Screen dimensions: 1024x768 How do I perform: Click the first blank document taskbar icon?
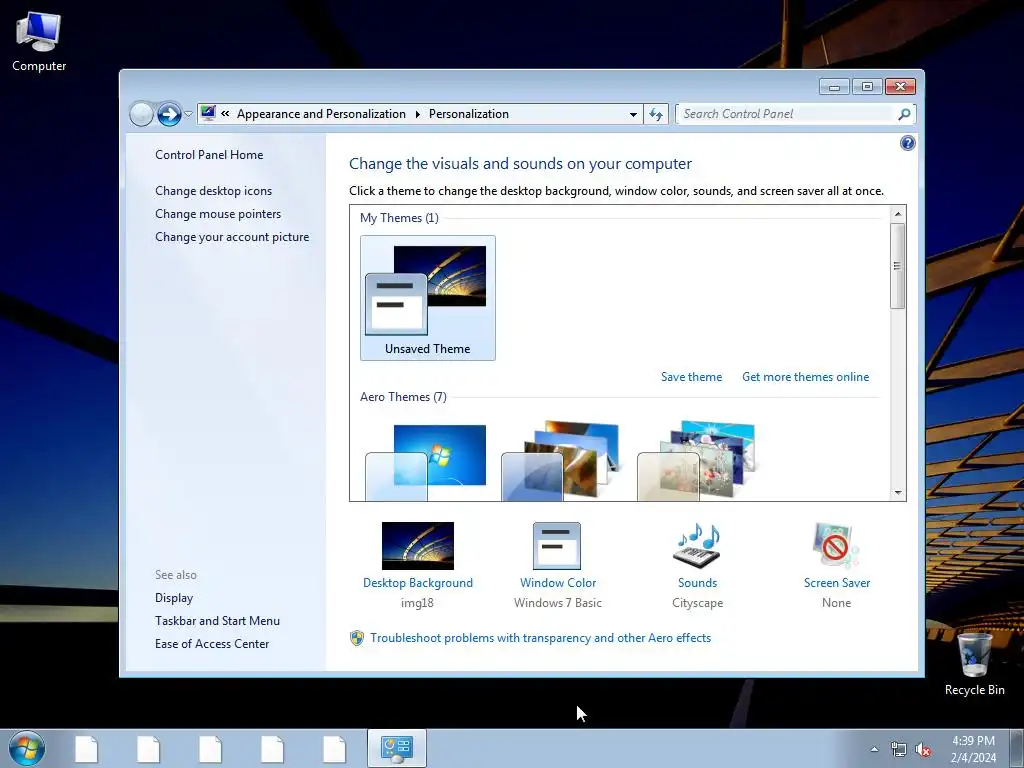[x=86, y=749]
